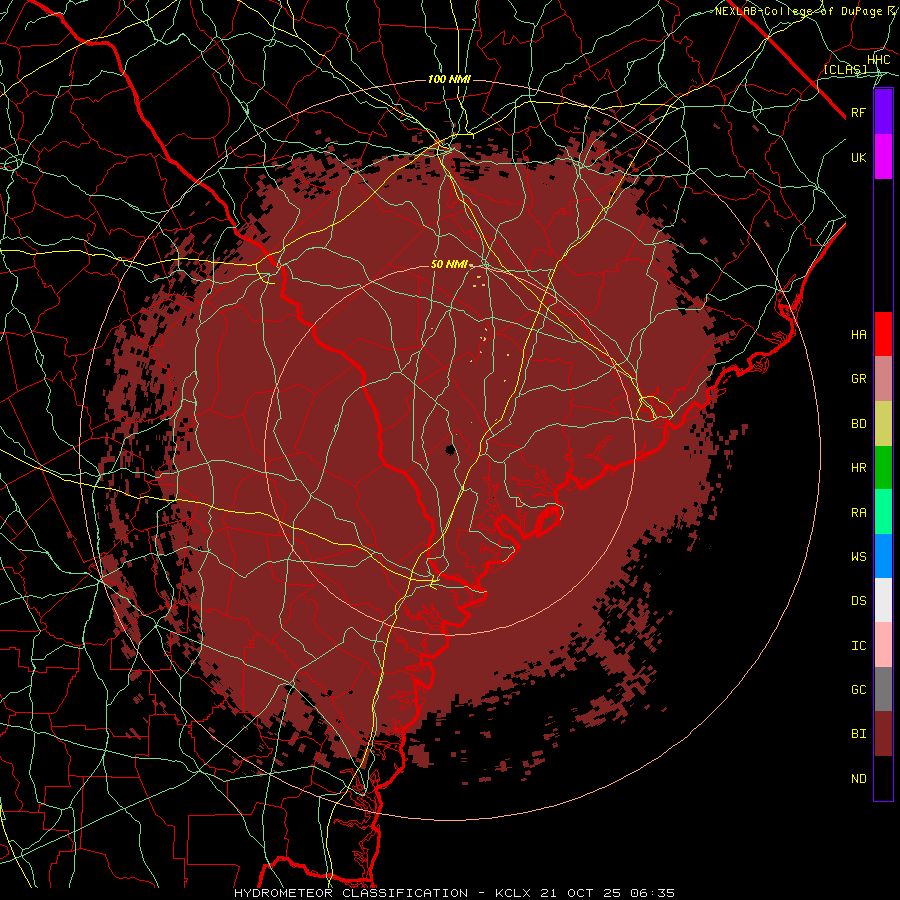Click the "HYDROMETEOR CLASSIFICATION" title text
The height and width of the screenshot is (900, 900).
coord(351,893)
